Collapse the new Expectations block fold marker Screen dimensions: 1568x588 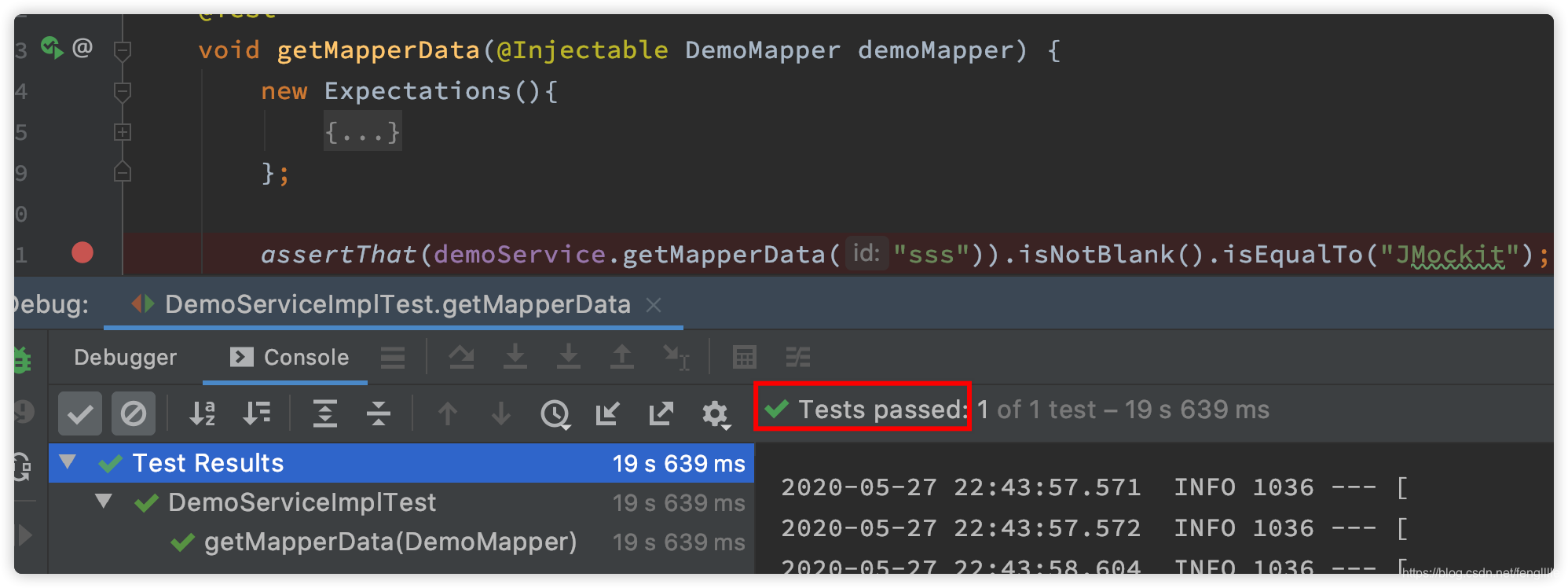click(x=123, y=92)
